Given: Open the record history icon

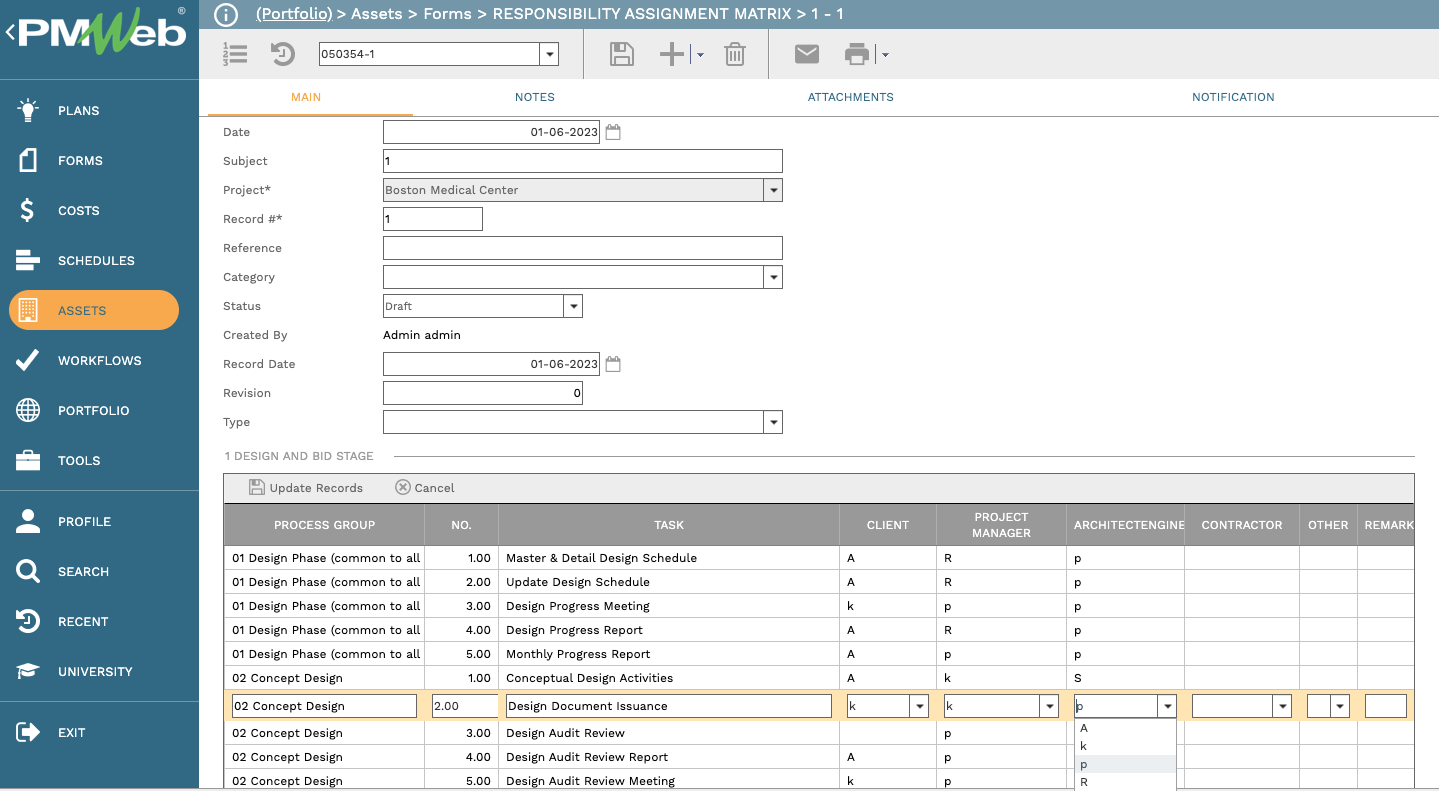Looking at the screenshot, I should pos(283,54).
